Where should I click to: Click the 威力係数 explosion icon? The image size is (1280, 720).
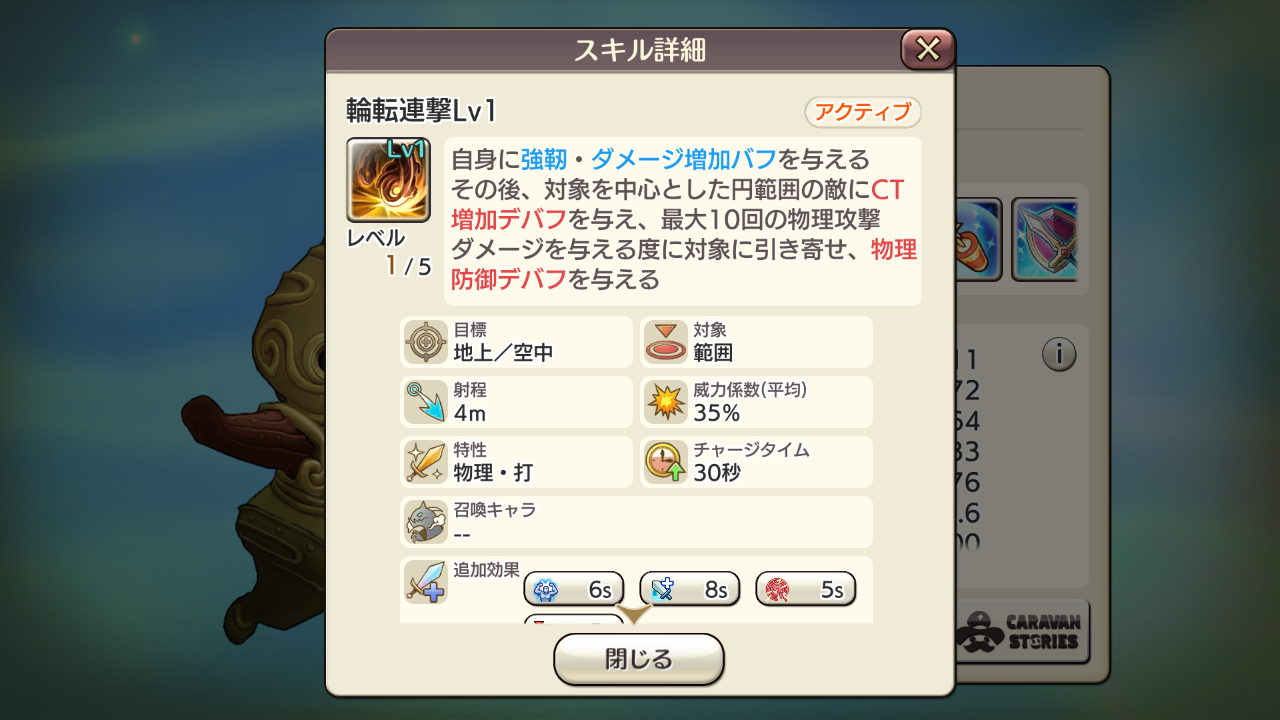(x=666, y=402)
